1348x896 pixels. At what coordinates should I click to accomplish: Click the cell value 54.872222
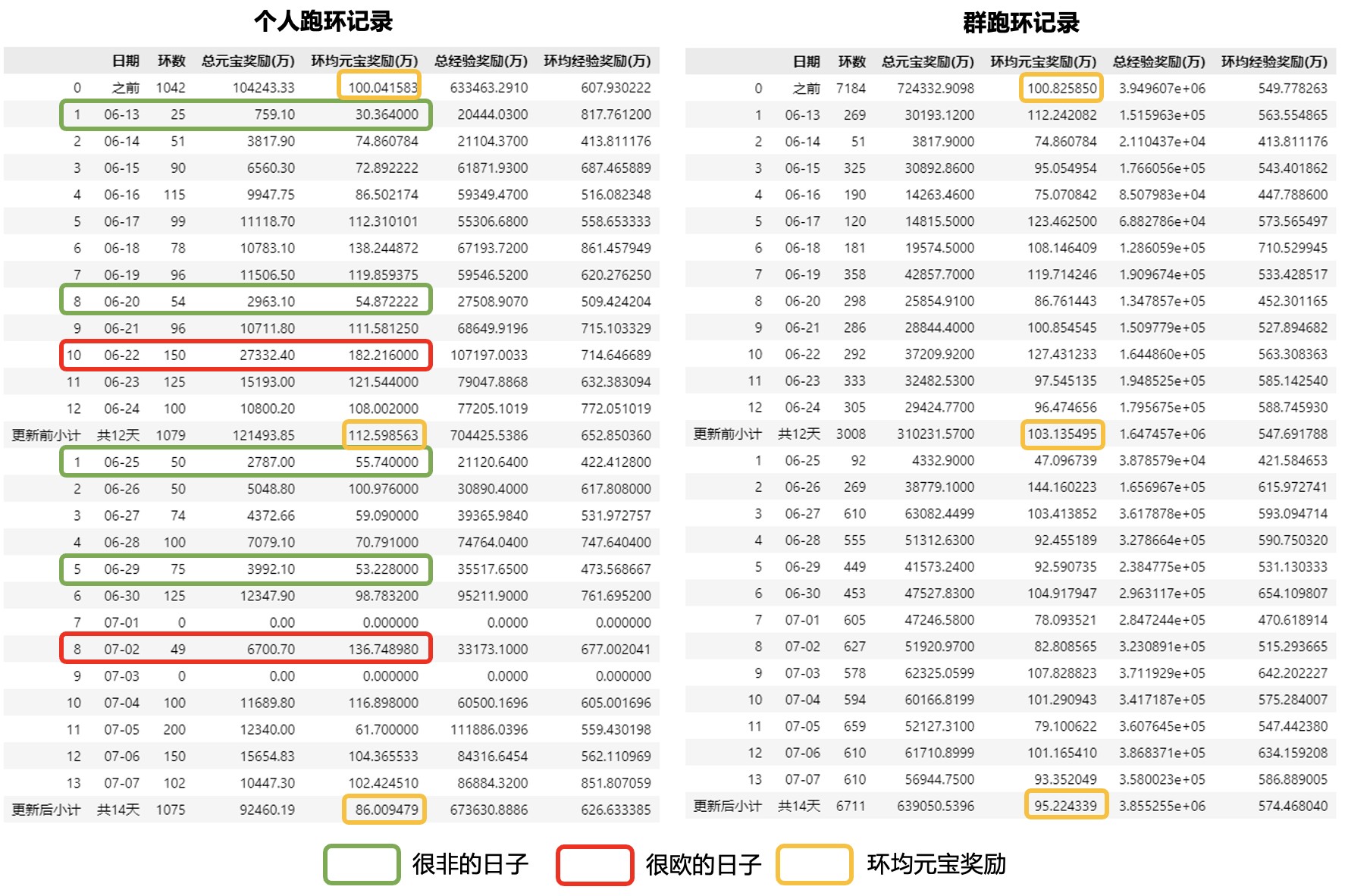[x=387, y=302]
